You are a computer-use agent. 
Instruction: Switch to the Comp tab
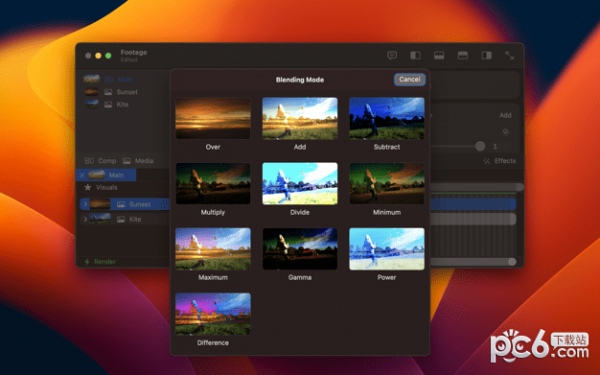[100, 161]
